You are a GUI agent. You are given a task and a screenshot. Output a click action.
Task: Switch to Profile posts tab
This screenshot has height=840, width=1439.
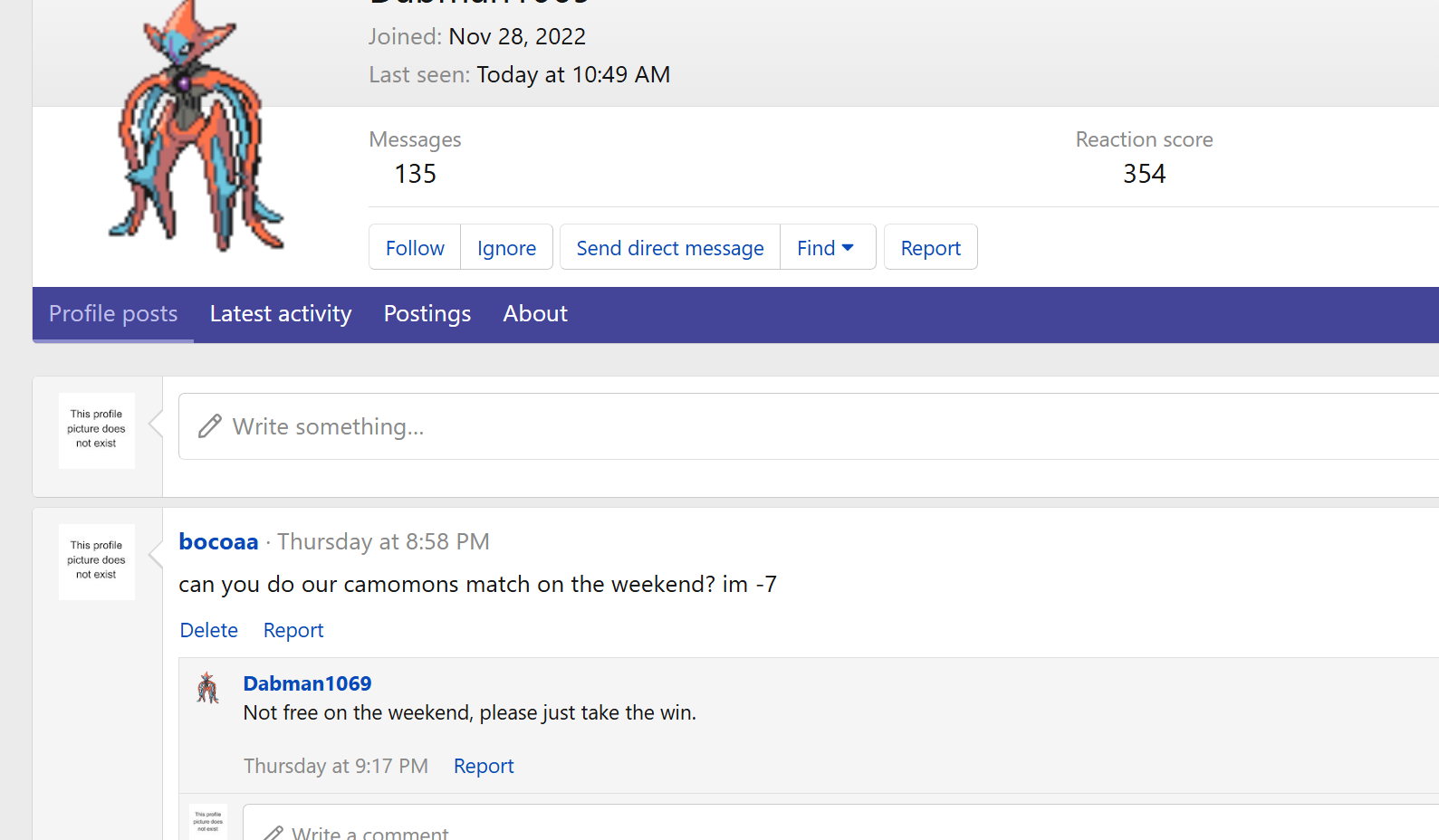point(113,314)
